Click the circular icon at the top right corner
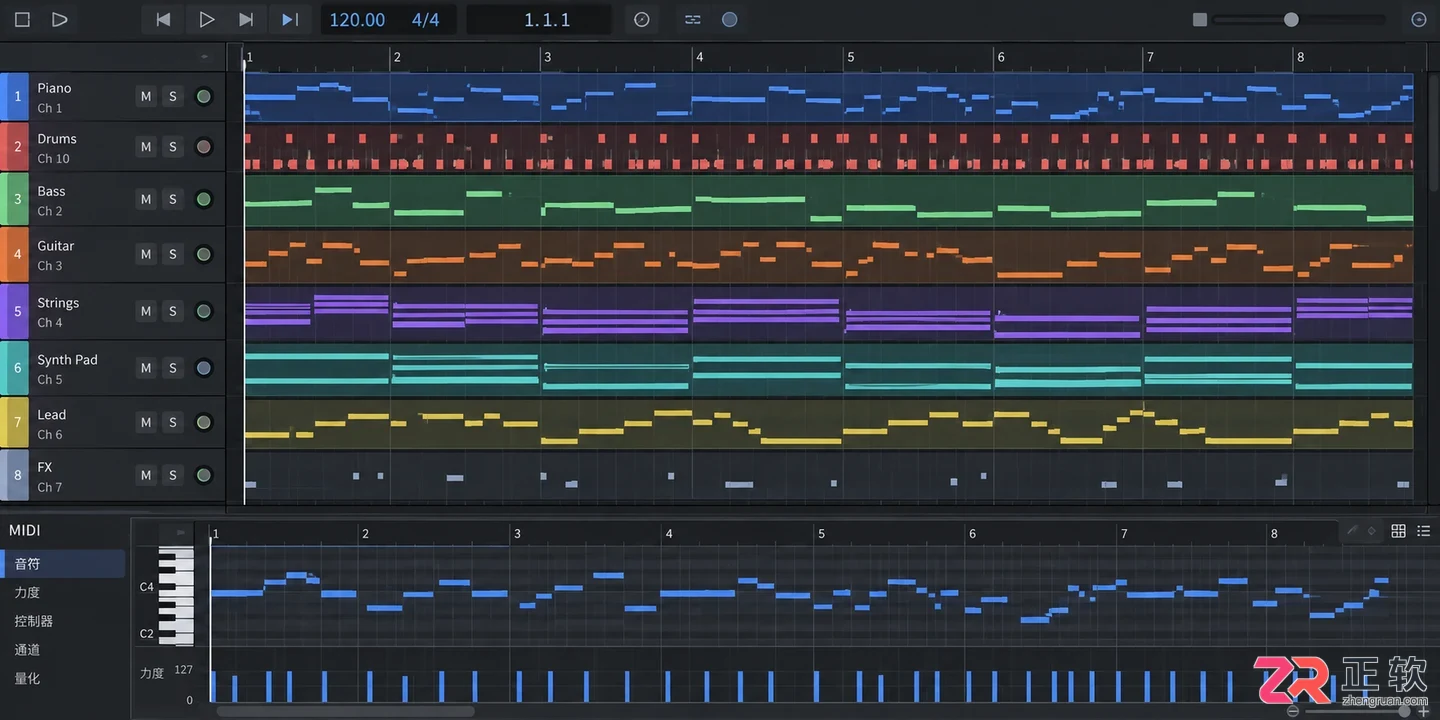This screenshot has height=720, width=1440. 1418,19
